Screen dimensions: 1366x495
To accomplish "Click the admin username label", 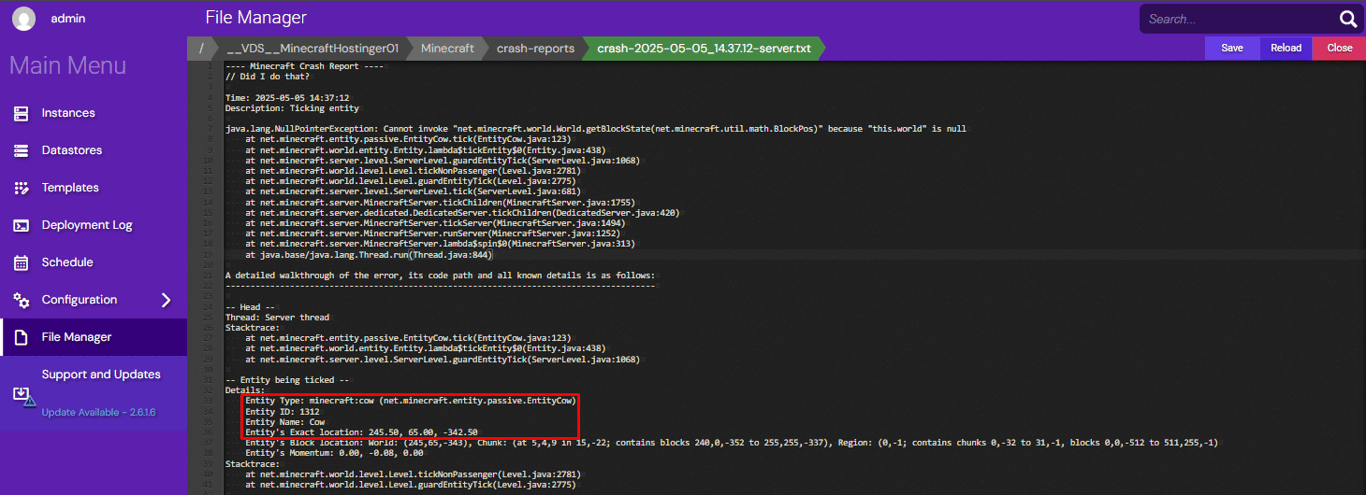I will [67, 18].
